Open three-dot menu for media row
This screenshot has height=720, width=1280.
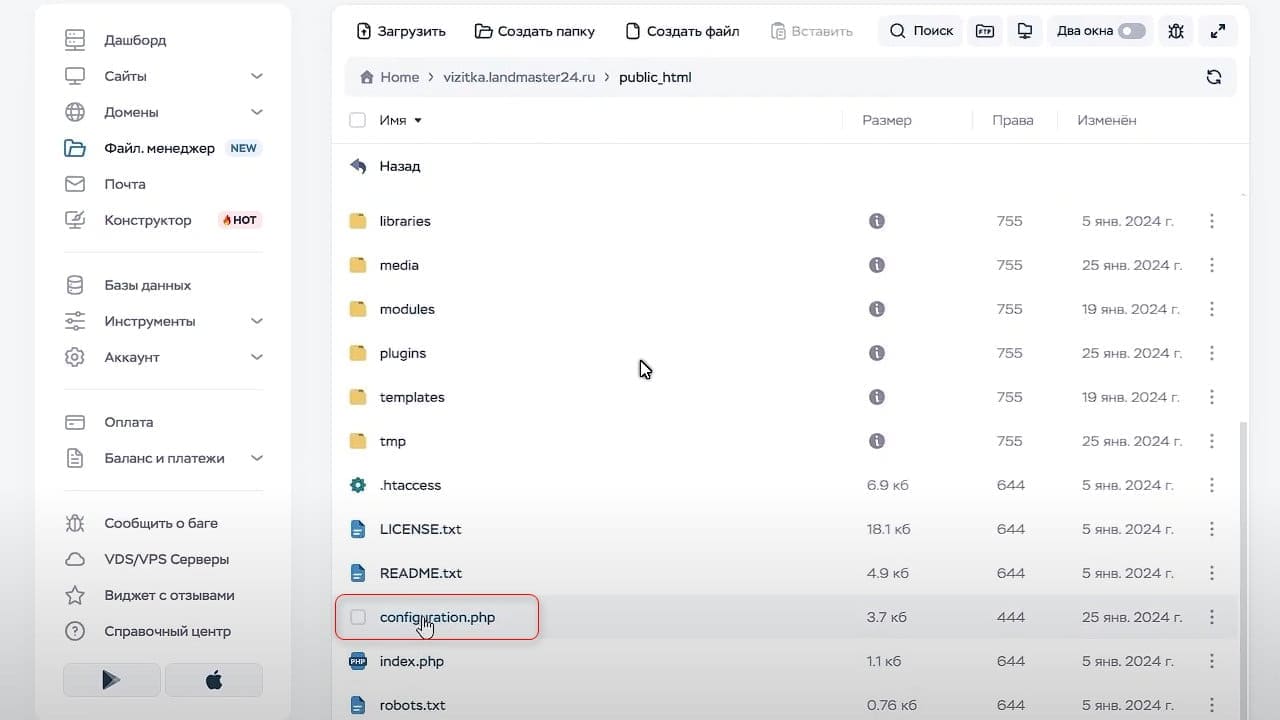tap(1212, 265)
